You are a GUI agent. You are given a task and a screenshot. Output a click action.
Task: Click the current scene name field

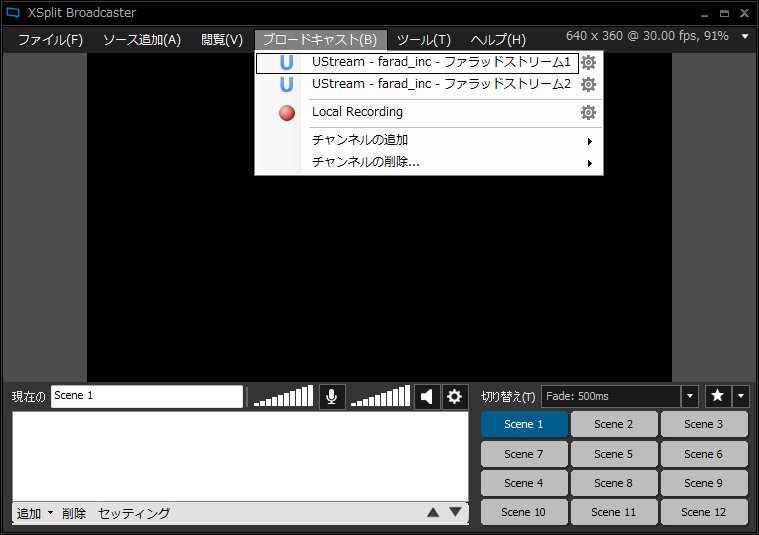click(147, 396)
